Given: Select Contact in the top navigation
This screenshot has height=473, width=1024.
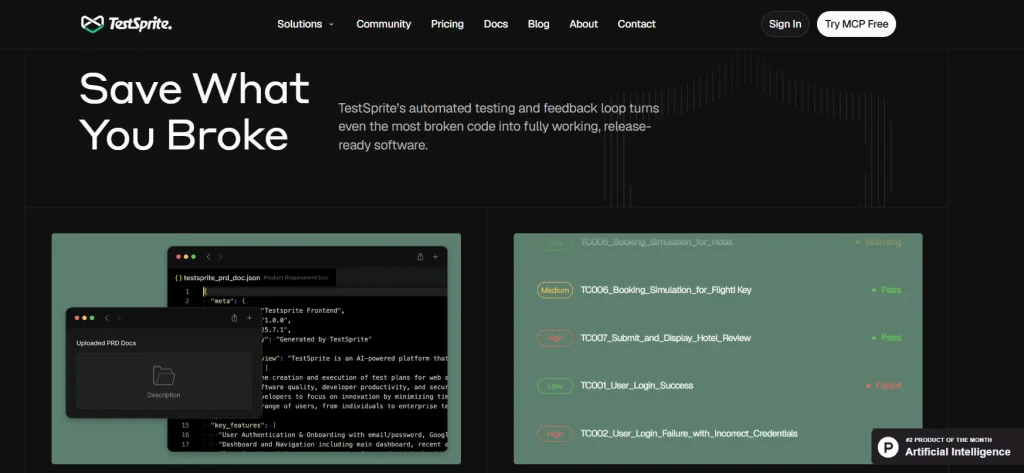Looking at the screenshot, I should pyautogui.click(x=636, y=24).
